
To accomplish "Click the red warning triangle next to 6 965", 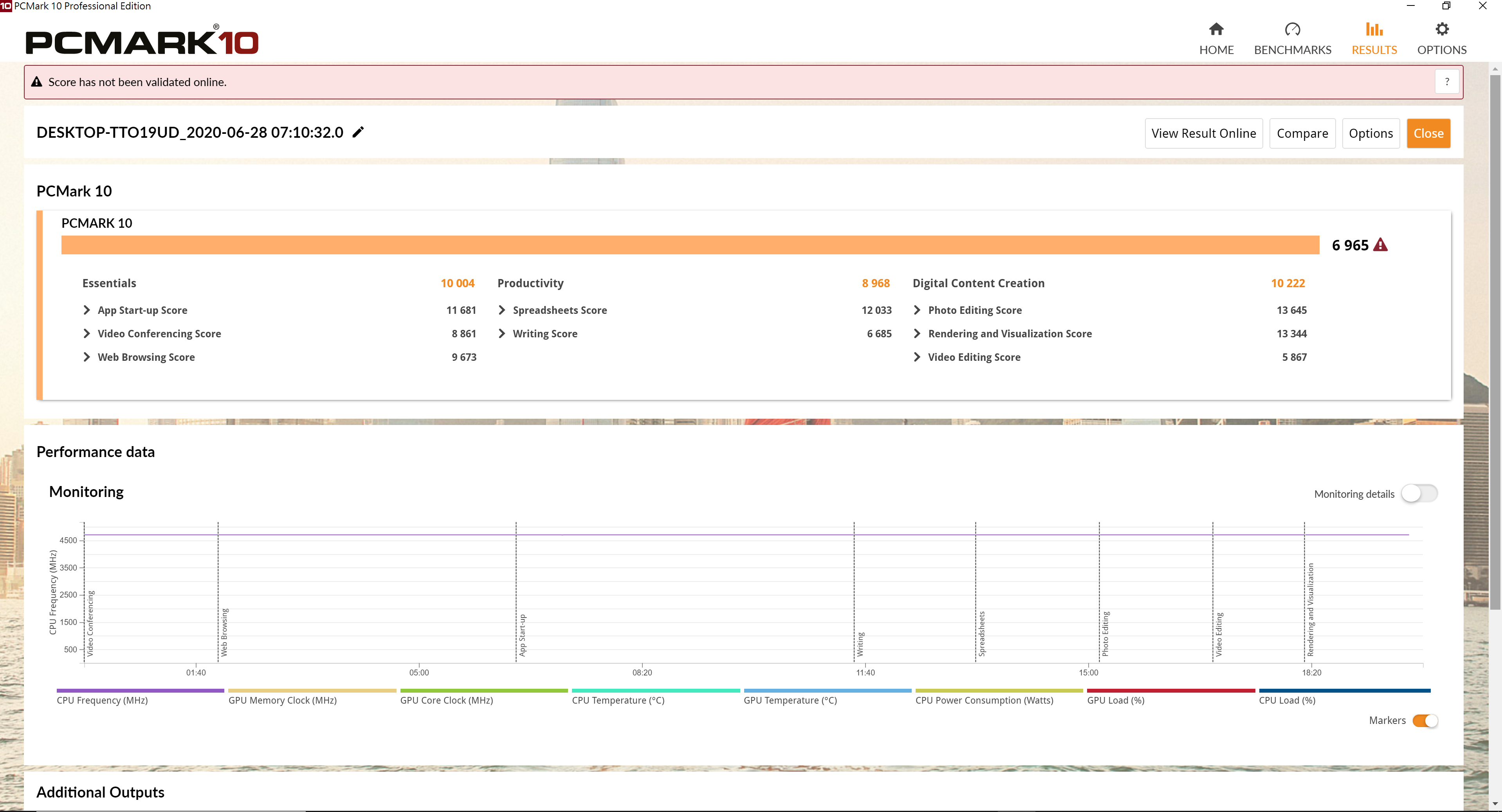I will click(1381, 245).
